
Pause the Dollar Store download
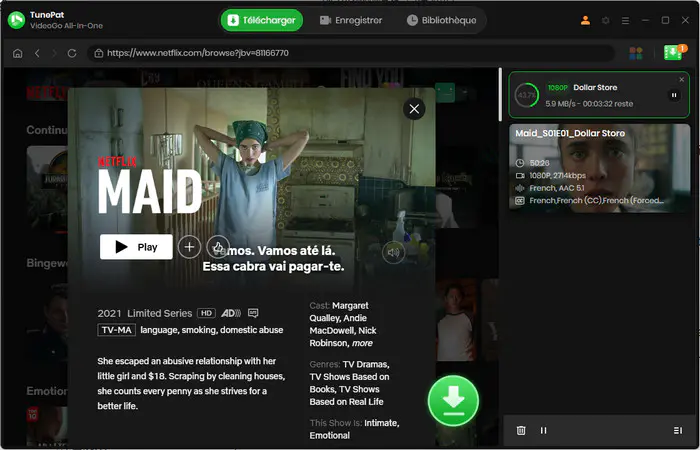pos(674,95)
